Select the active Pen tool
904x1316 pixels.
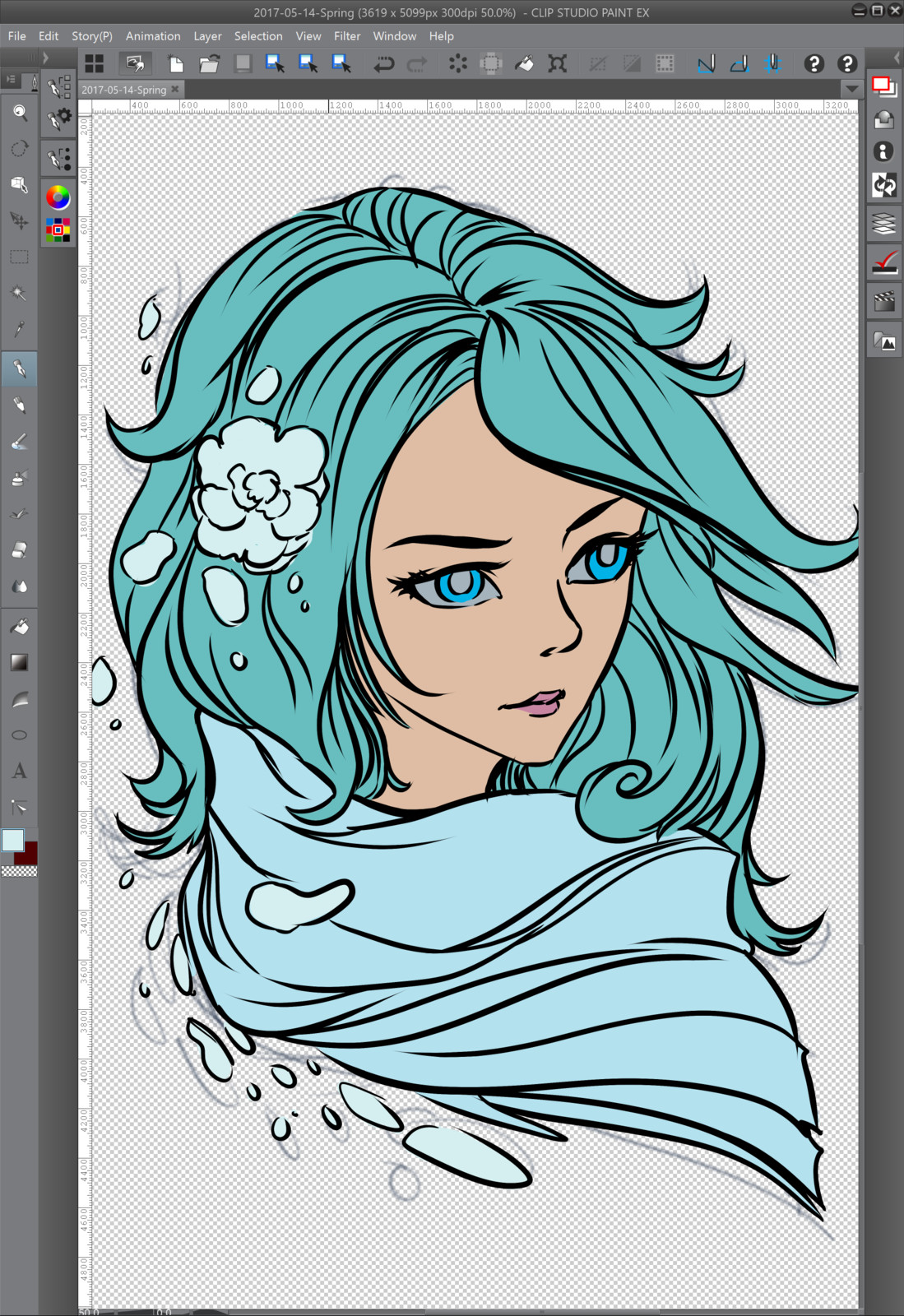pyautogui.click(x=19, y=369)
